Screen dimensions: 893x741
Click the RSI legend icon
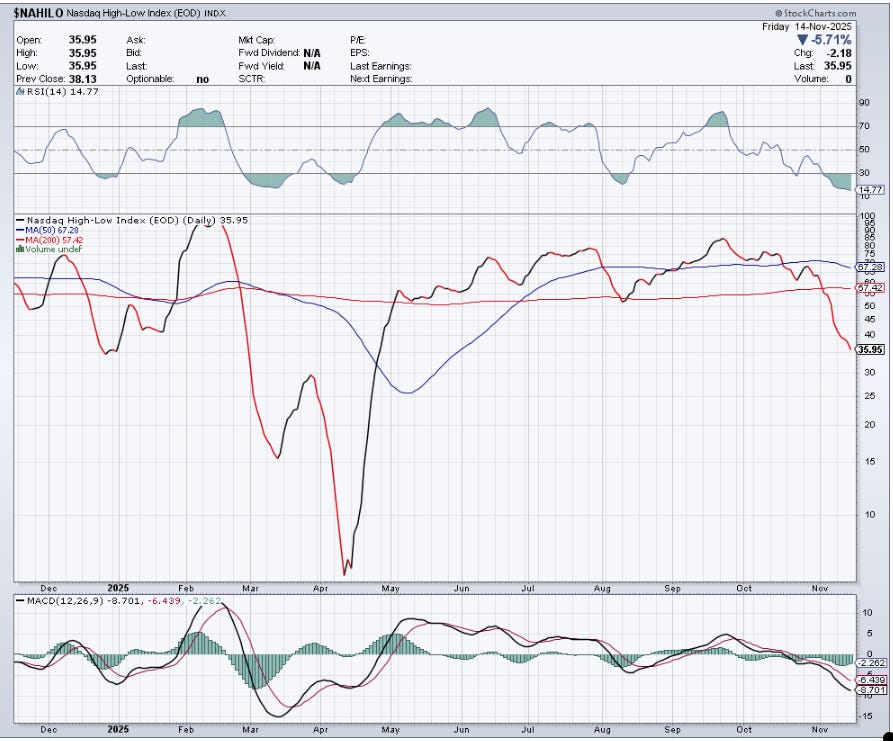20,91
